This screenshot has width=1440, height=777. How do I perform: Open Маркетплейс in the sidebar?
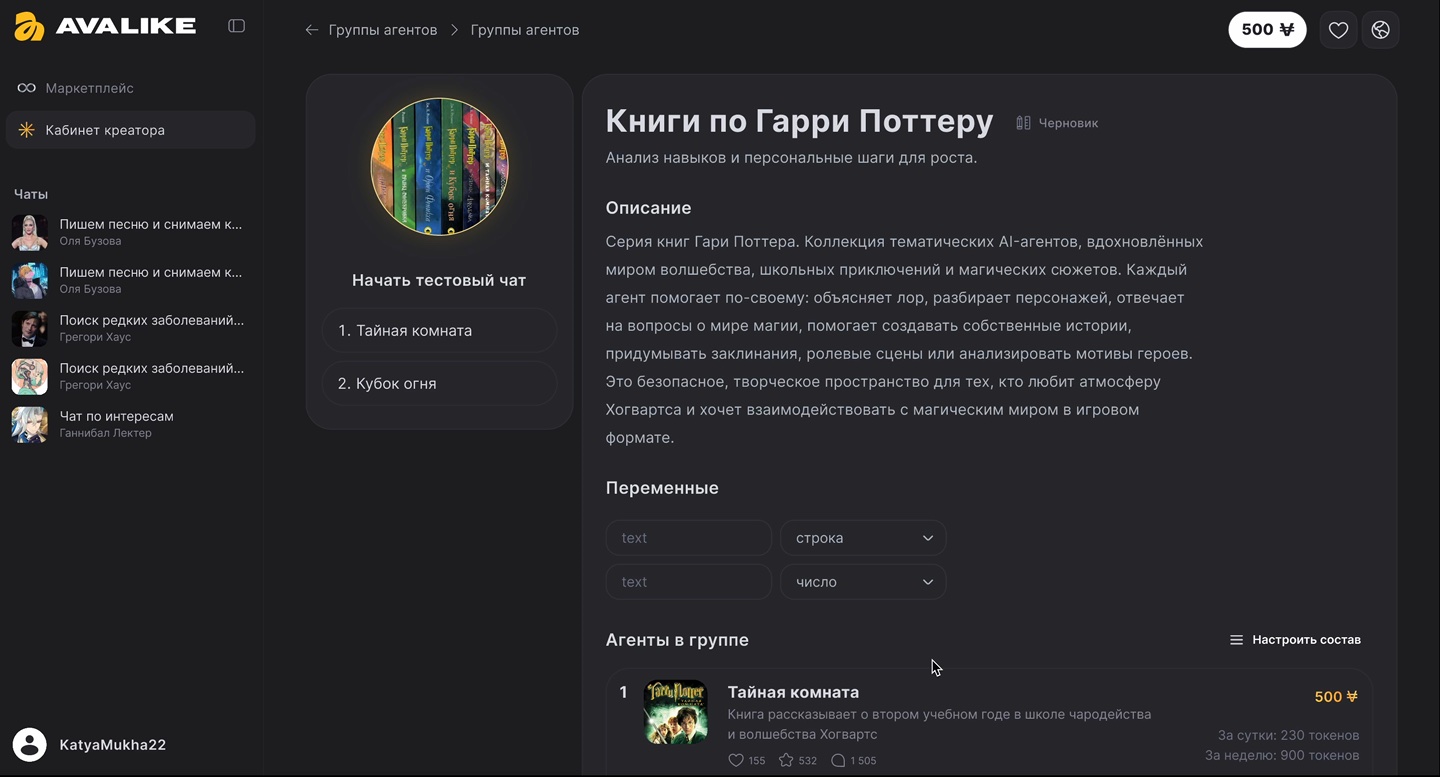[131, 88]
